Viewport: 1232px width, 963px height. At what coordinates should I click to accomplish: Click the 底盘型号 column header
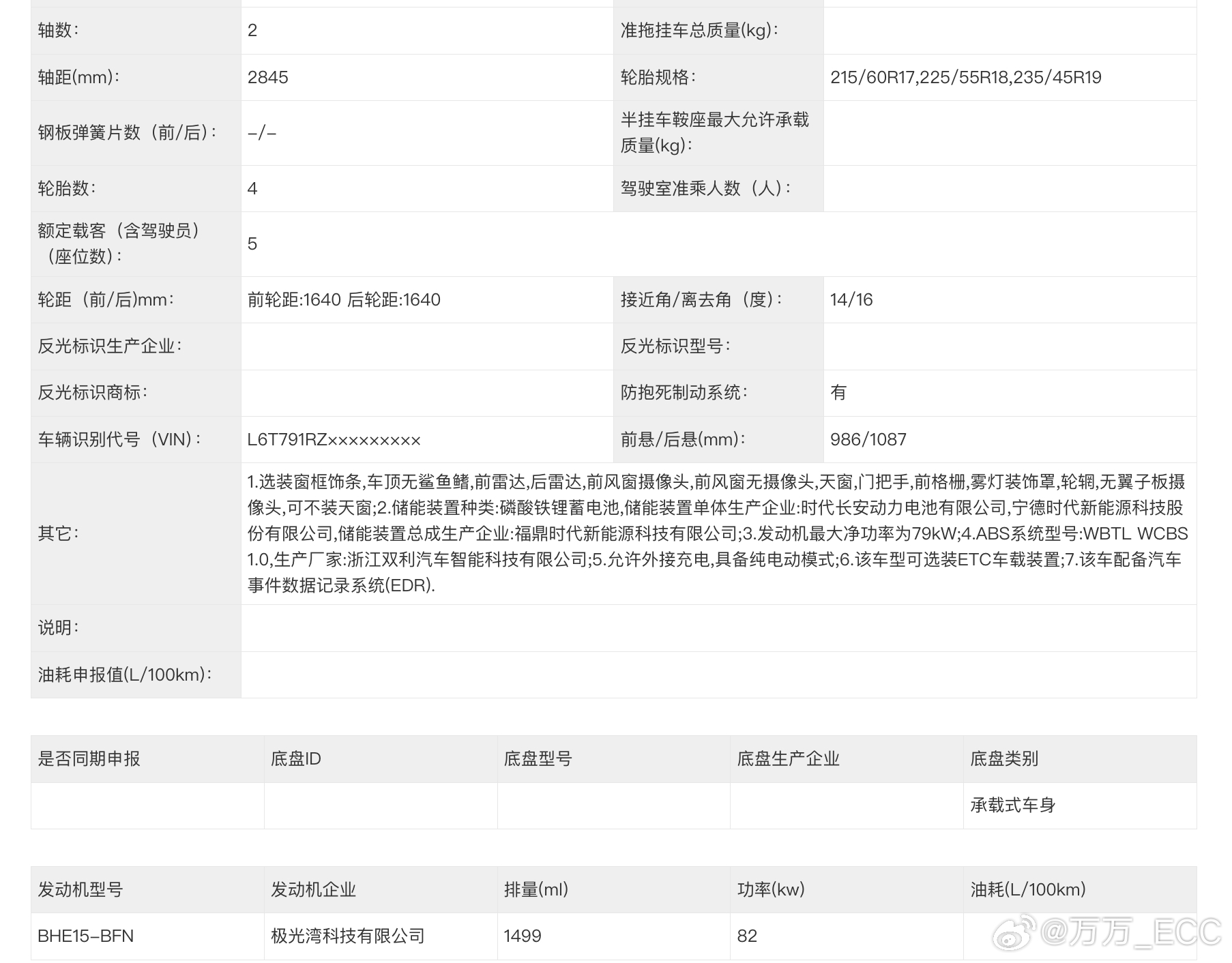pyautogui.click(x=538, y=758)
